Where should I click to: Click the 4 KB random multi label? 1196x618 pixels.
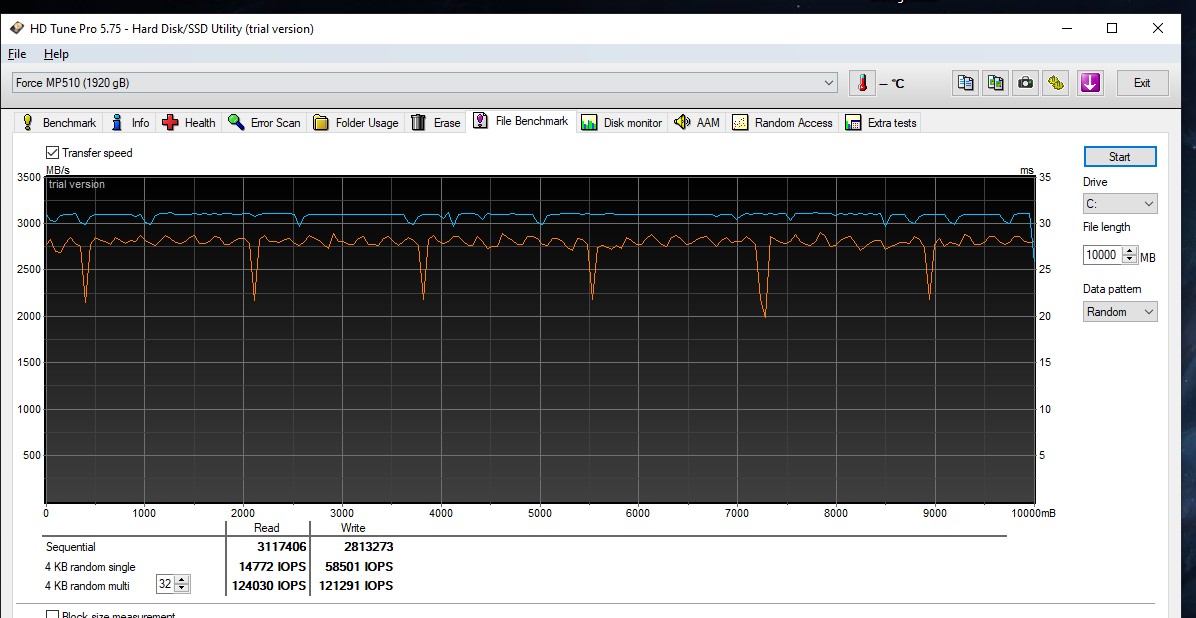[x=88, y=586]
